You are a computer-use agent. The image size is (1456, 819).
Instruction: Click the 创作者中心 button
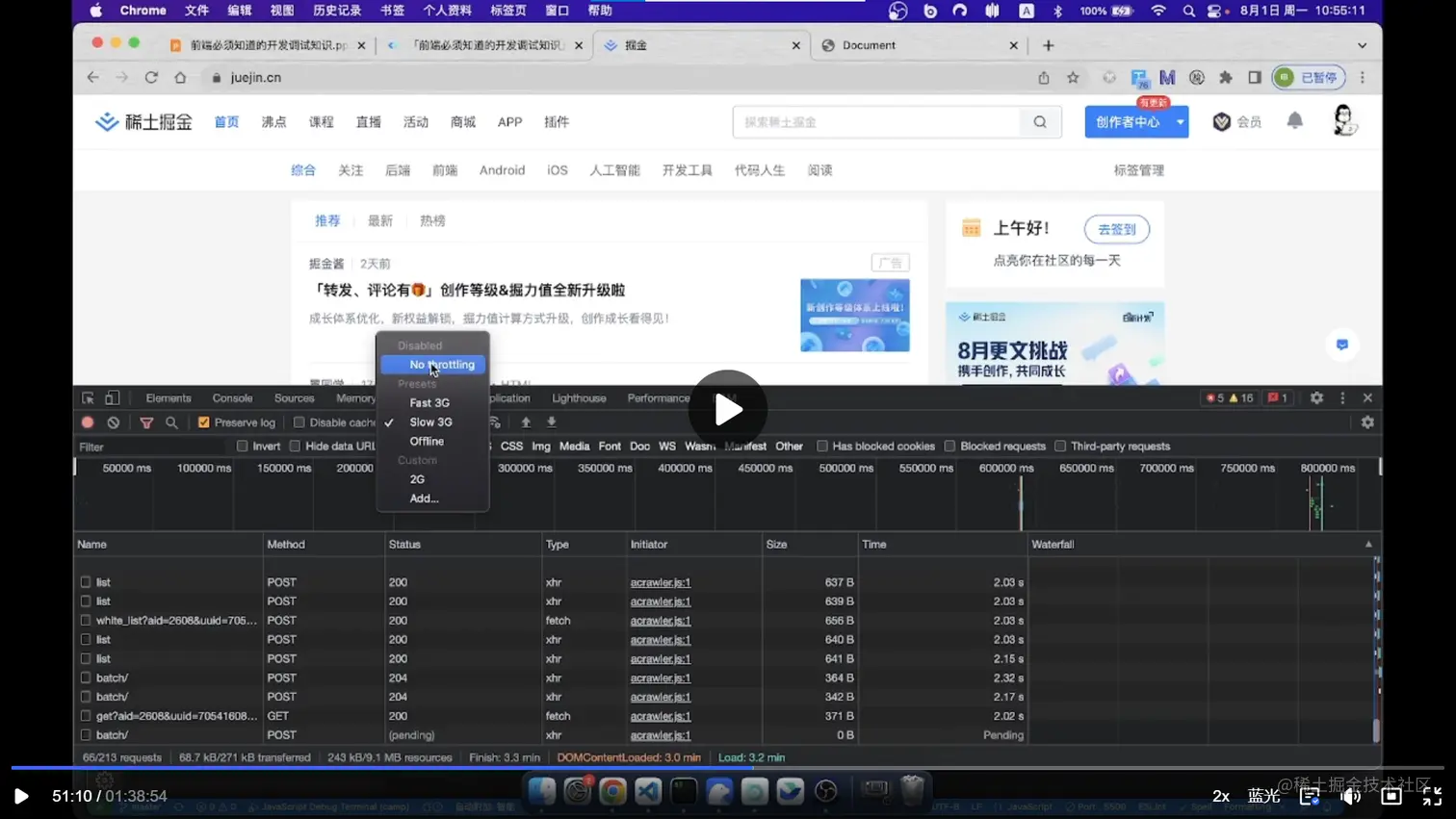coord(1128,122)
